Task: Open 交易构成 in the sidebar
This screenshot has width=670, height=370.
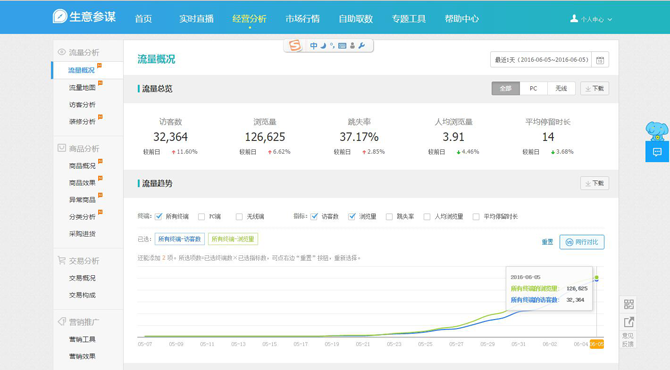Action: click(x=82, y=295)
